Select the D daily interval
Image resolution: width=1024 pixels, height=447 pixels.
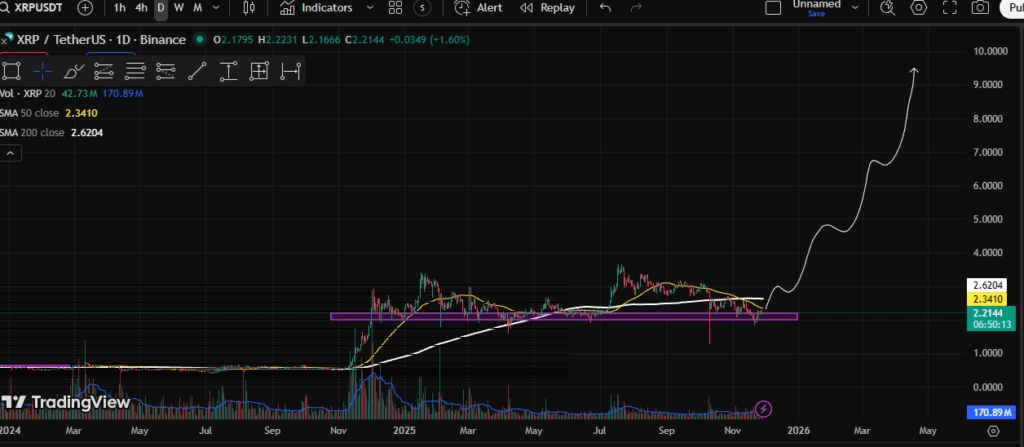161,8
